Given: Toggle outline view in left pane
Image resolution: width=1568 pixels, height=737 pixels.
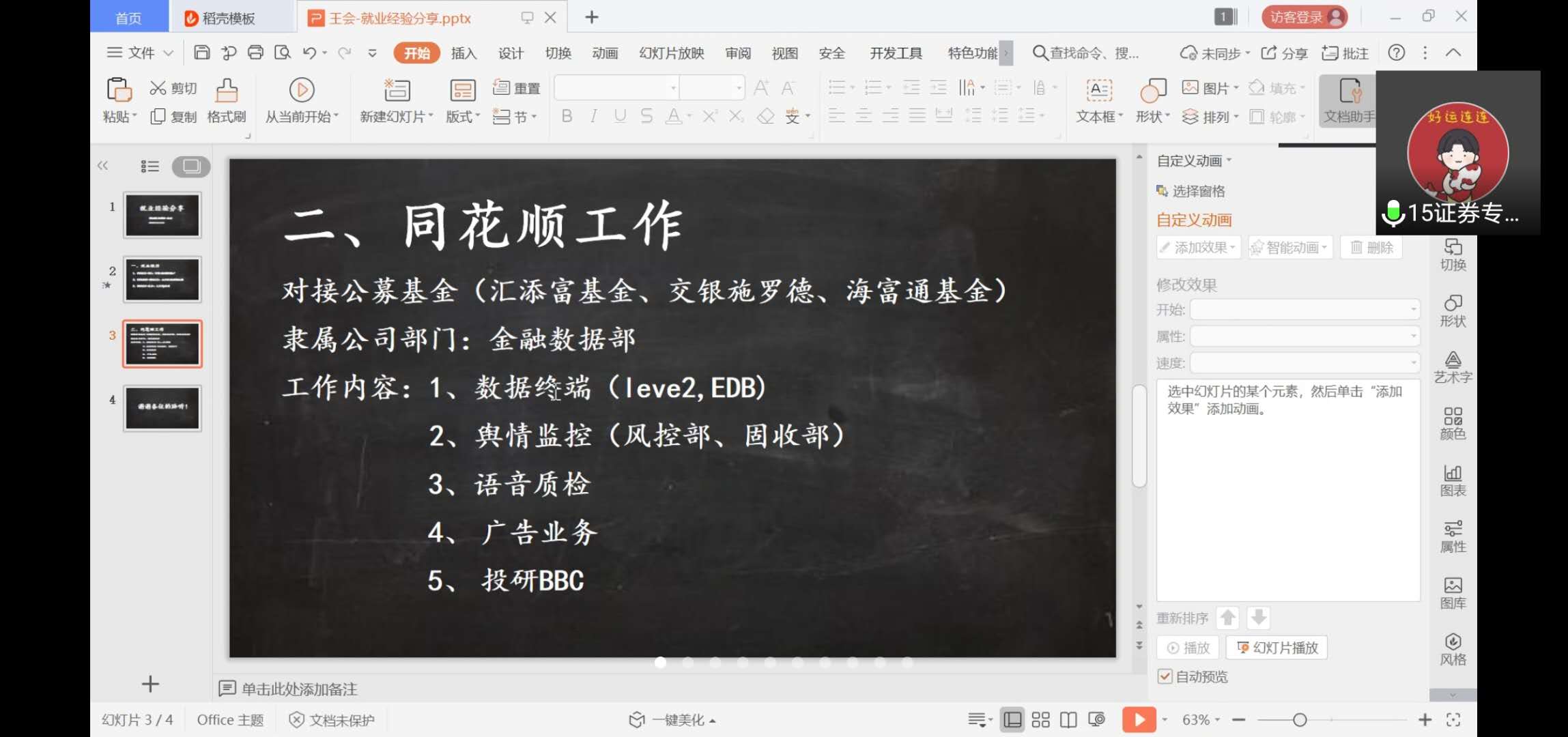Looking at the screenshot, I should (x=149, y=166).
